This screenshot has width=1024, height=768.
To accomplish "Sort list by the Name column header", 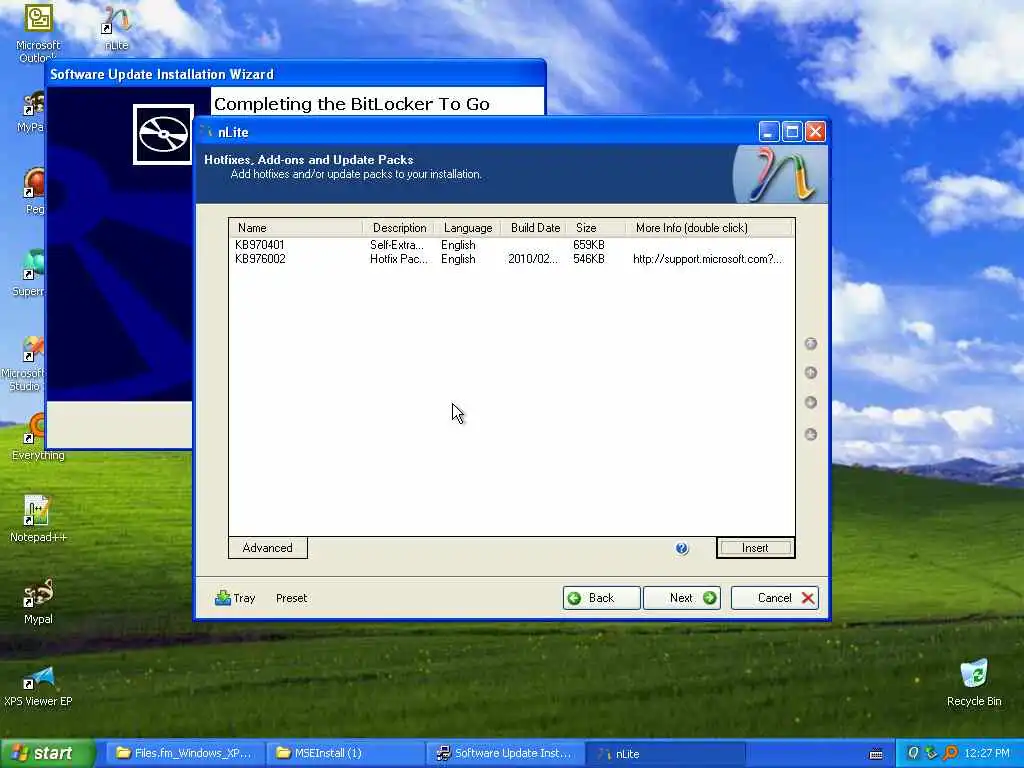I will pyautogui.click(x=296, y=228).
